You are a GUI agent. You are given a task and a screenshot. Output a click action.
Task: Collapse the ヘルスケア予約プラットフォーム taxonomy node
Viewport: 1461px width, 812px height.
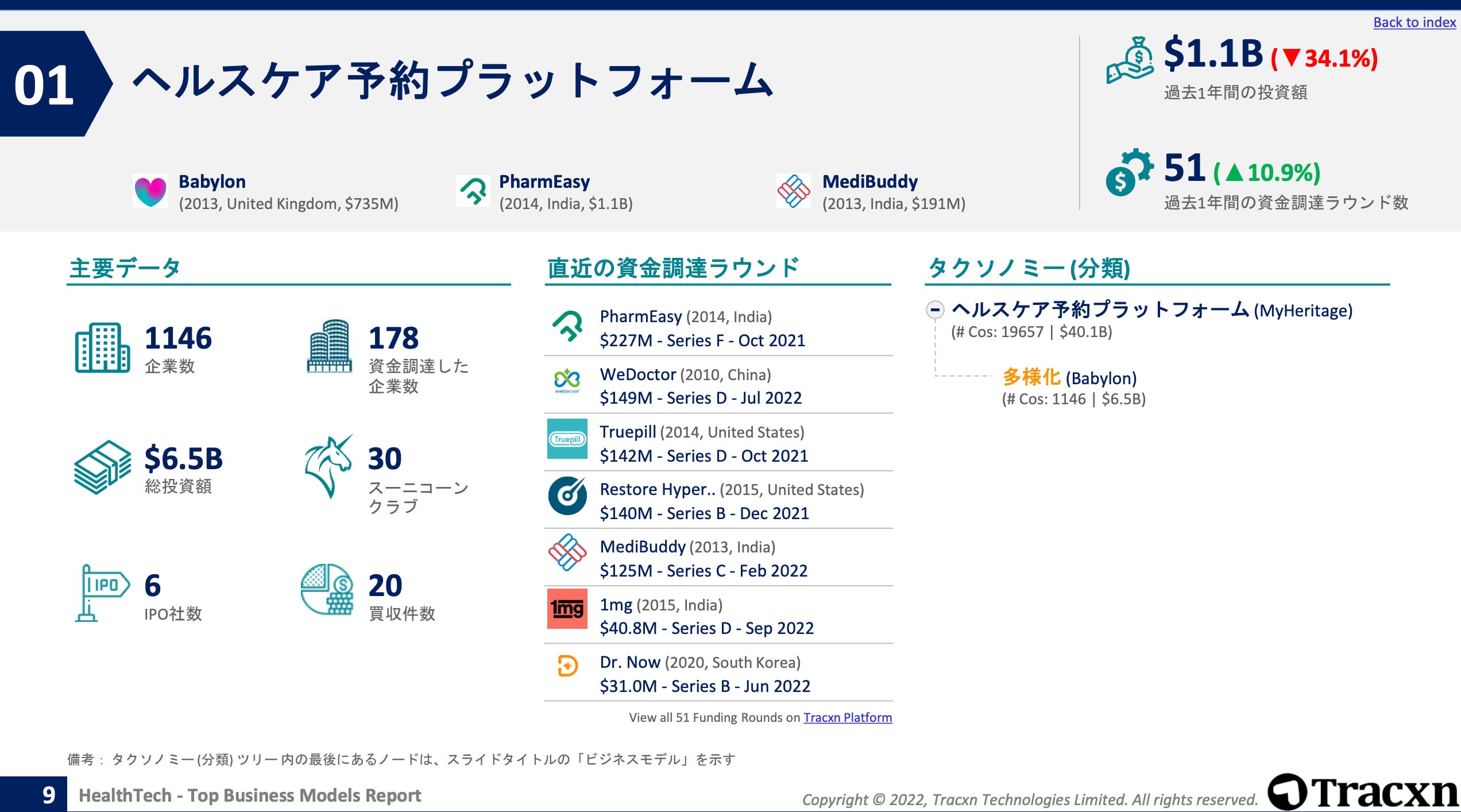935,310
